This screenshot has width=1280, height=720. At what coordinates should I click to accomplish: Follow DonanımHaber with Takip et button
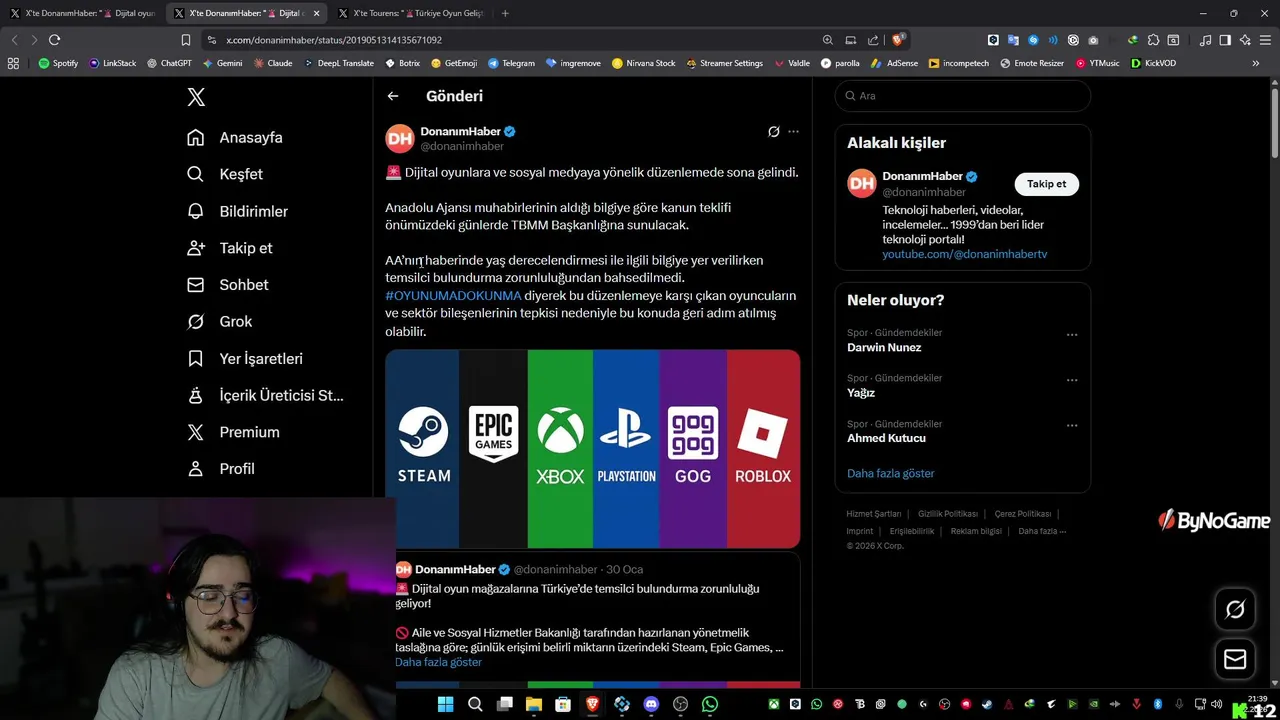pyautogui.click(x=1046, y=184)
